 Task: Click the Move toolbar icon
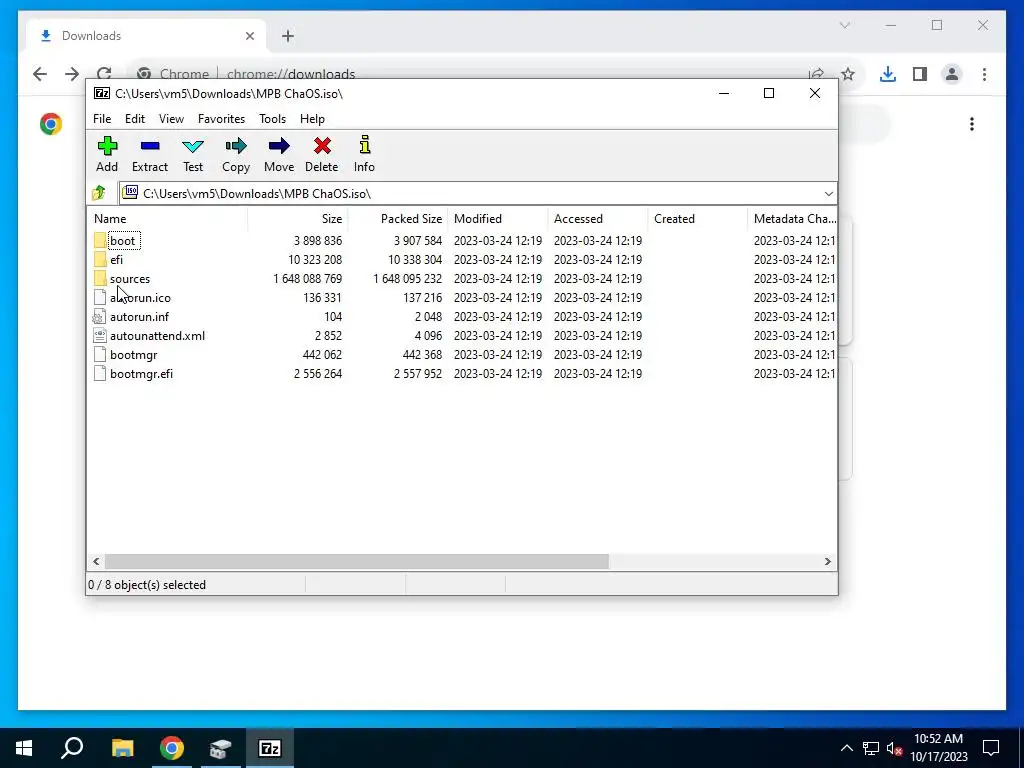click(279, 146)
